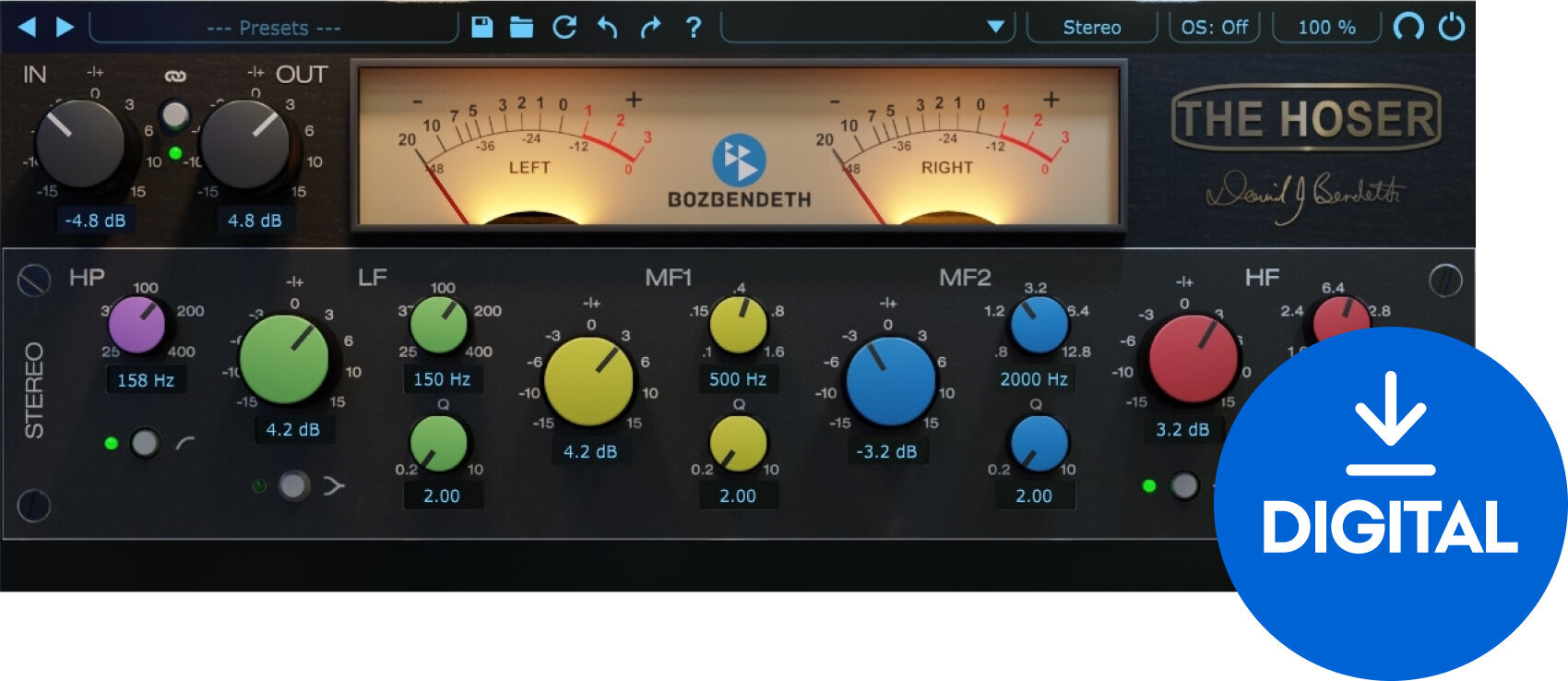Click the BOZBENDETH logo
The width and height of the screenshot is (1568, 681).
[x=740, y=172]
